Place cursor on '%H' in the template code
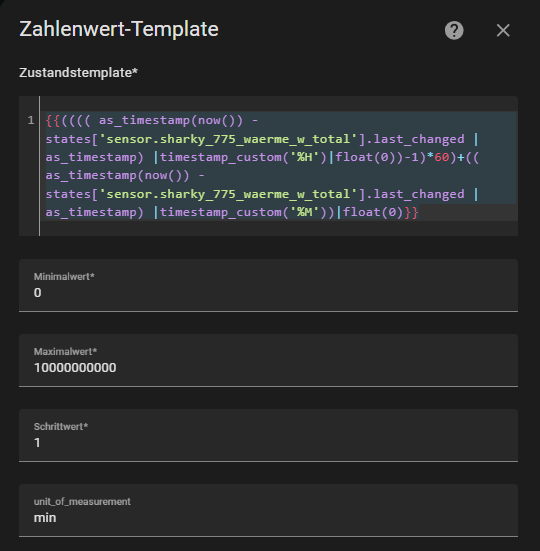Viewport: 540px width, 551px height. pos(304,157)
